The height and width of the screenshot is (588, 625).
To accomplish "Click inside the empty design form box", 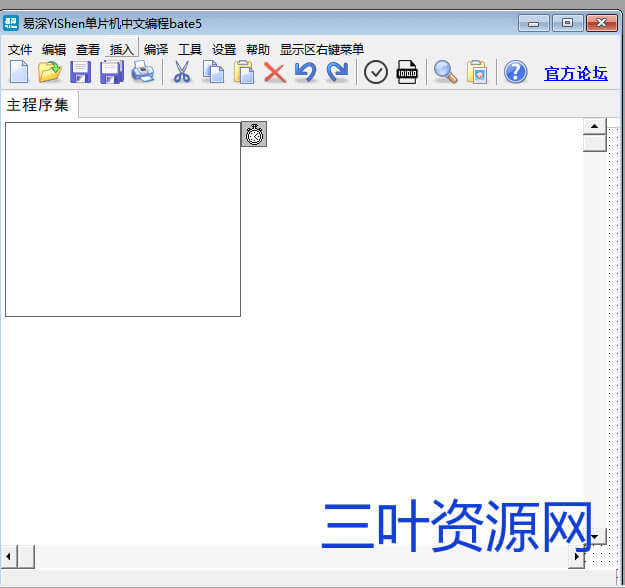I will point(123,219).
